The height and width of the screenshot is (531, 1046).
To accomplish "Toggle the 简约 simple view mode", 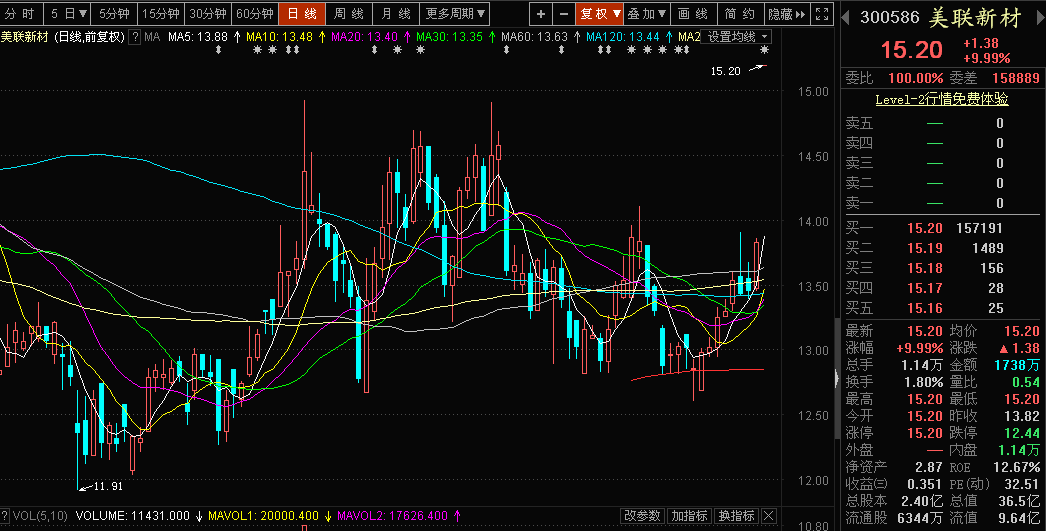I will coord(740,14).
